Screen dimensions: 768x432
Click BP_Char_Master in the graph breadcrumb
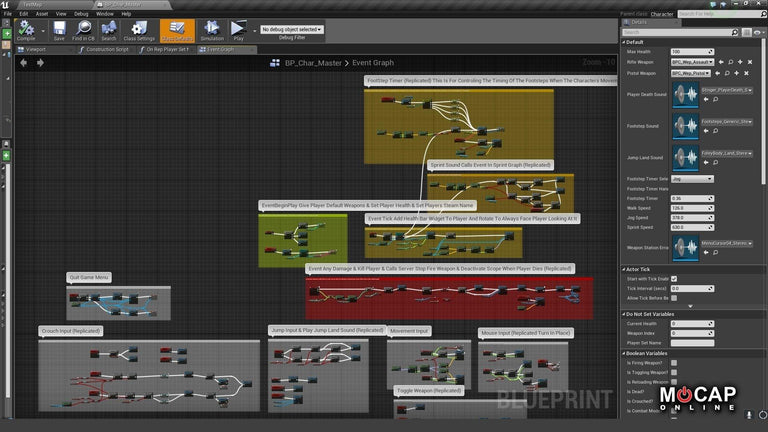[311, 62]
